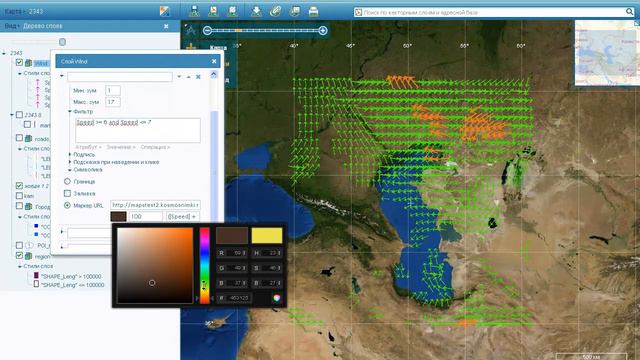Click the Значение link under filter
The width and height of the screenshot is (640, 360).
120,147
